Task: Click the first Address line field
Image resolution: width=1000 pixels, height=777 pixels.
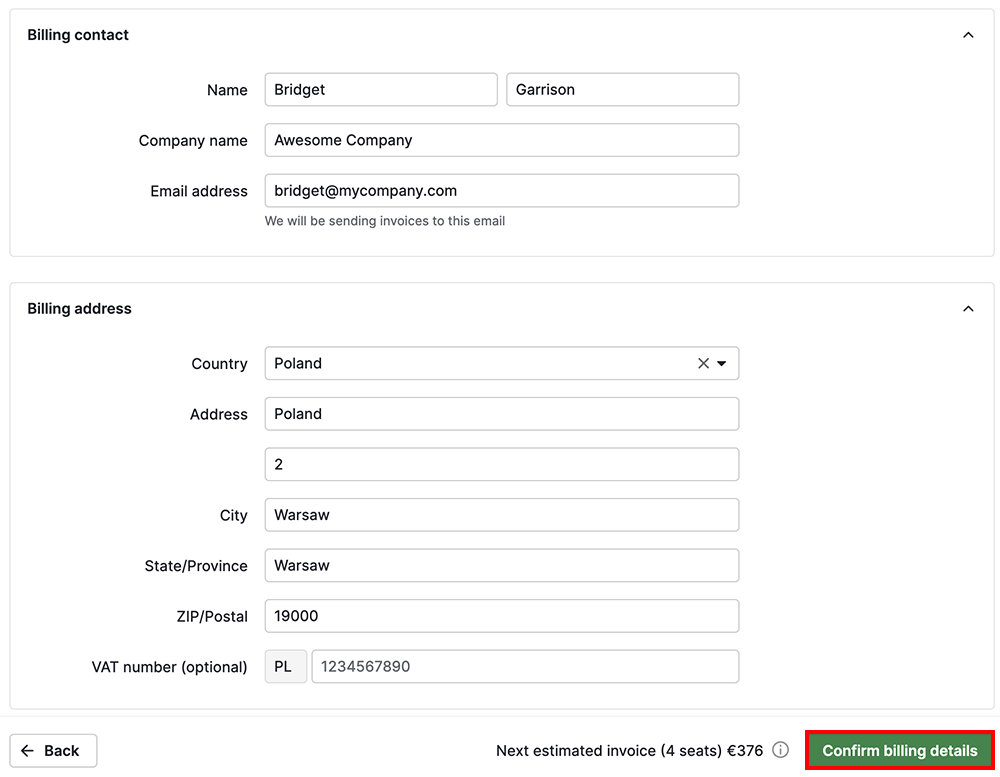Action: tap(501, 414)
